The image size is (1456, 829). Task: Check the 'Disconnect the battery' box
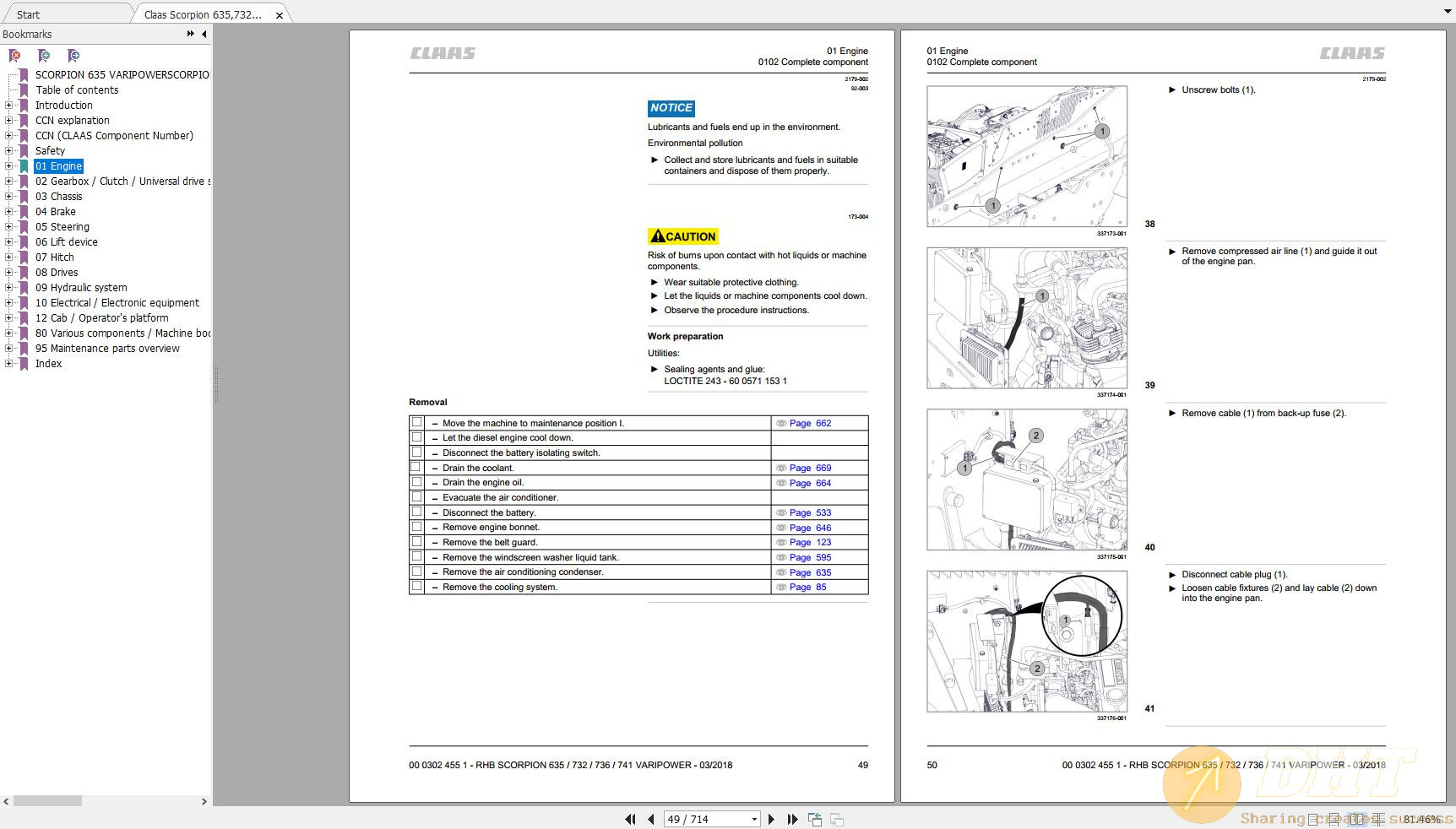(x=416, y=512)
